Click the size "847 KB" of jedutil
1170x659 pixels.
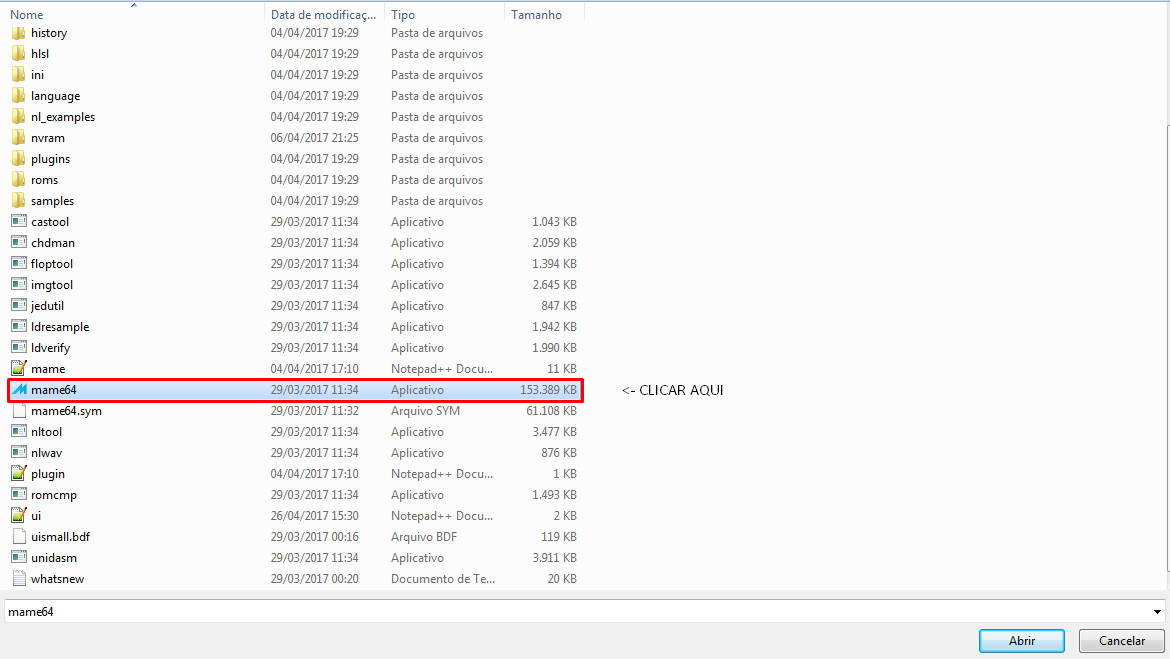559,306
